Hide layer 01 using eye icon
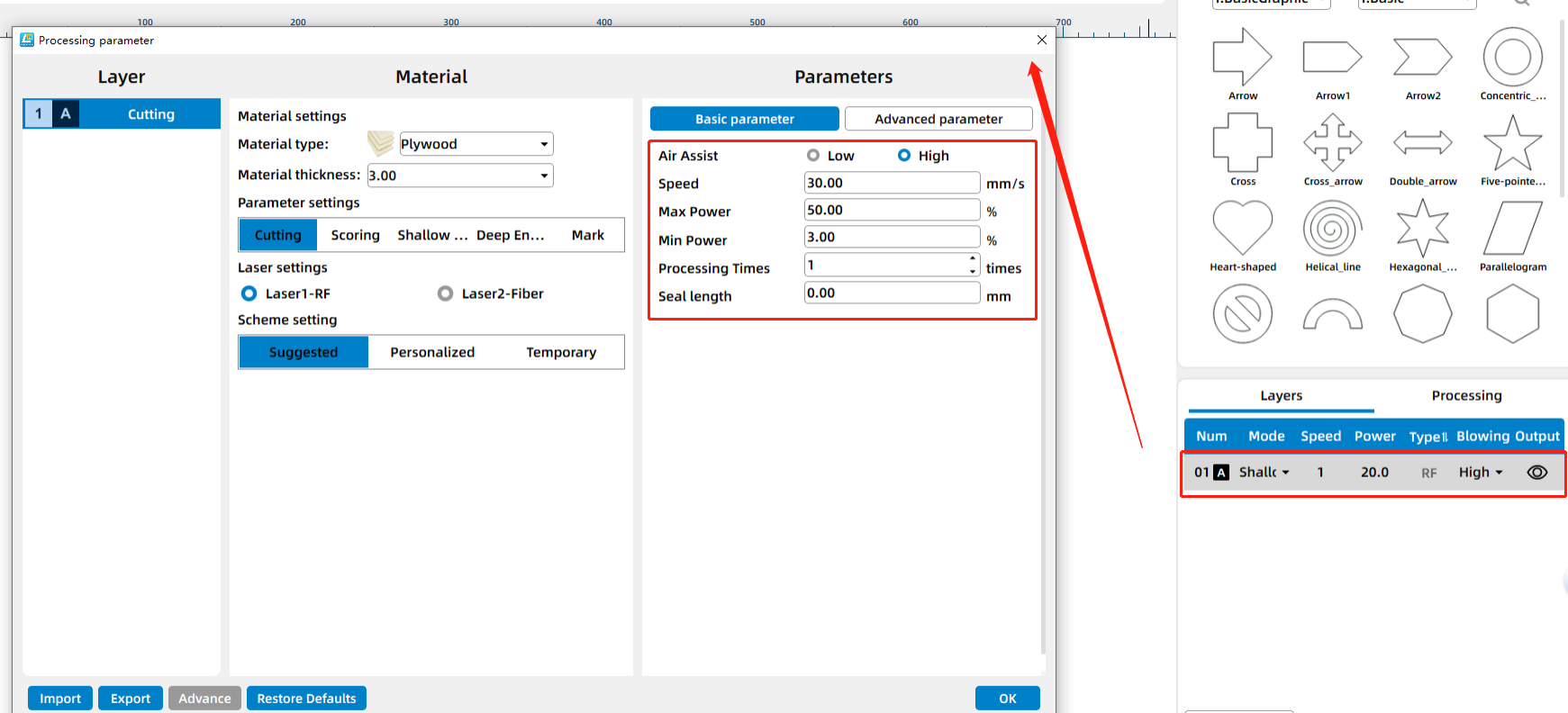 [1536, 473]
